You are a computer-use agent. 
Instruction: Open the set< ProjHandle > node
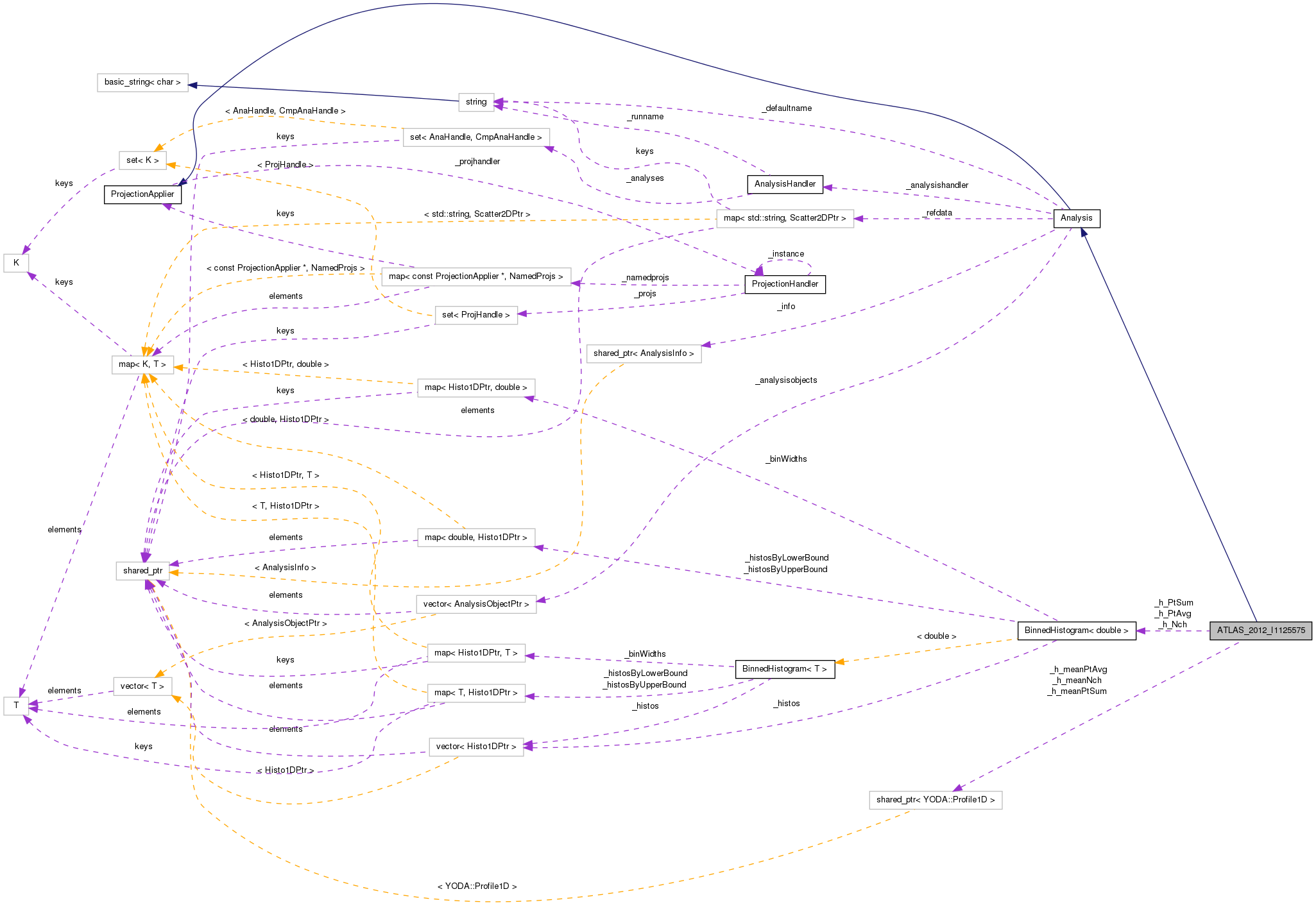[x=476, y=315]
